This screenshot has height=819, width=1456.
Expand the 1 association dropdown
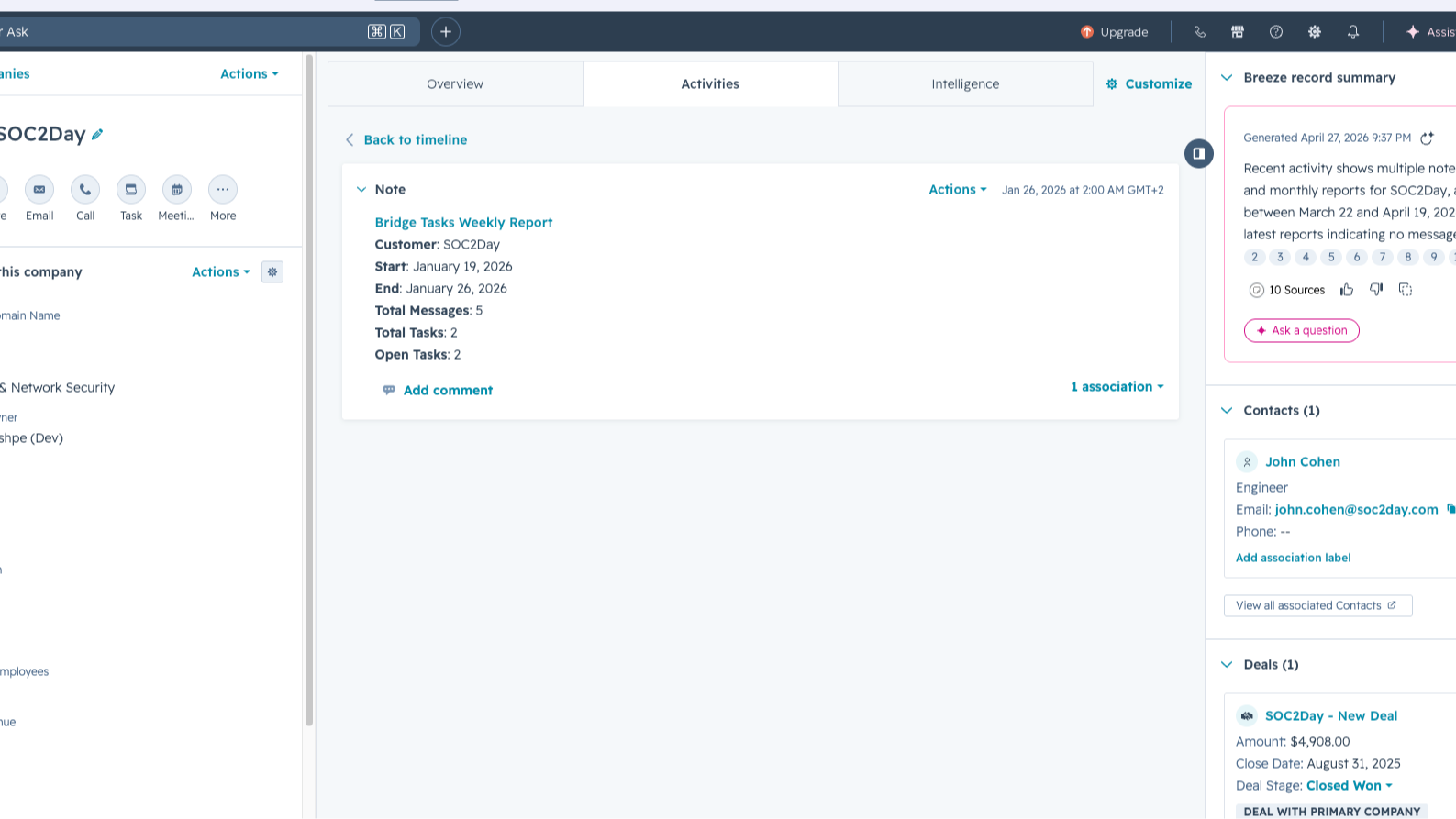tap(1117, 386)
